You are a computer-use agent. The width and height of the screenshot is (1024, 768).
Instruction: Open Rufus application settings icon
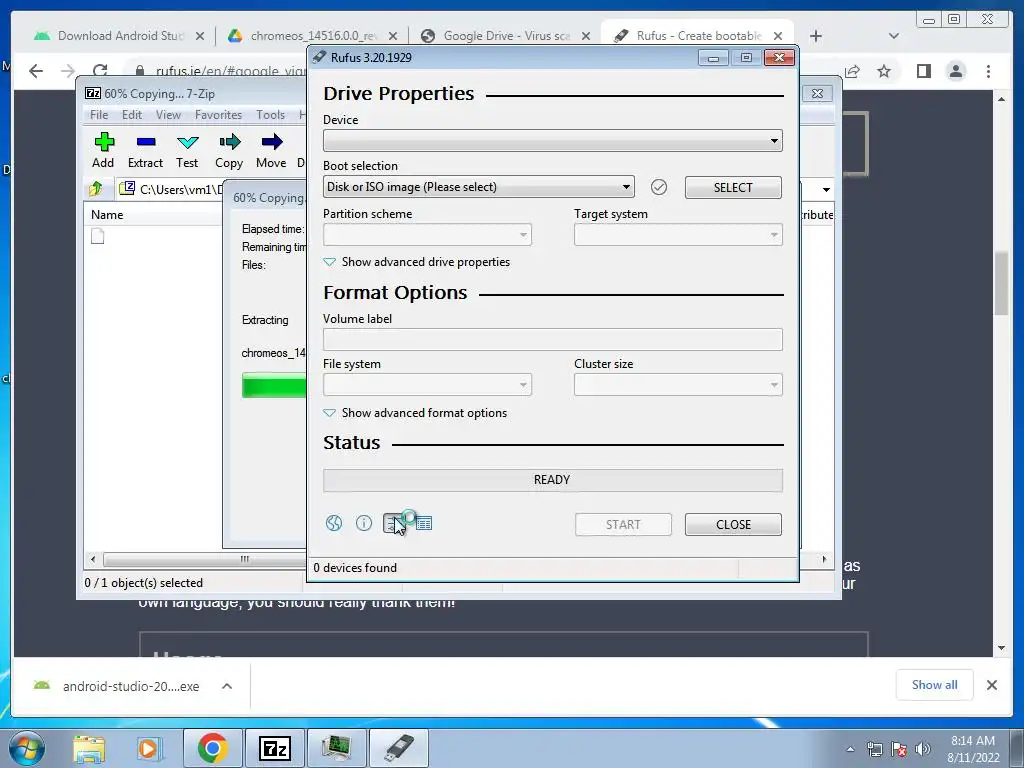pos(394,523)
